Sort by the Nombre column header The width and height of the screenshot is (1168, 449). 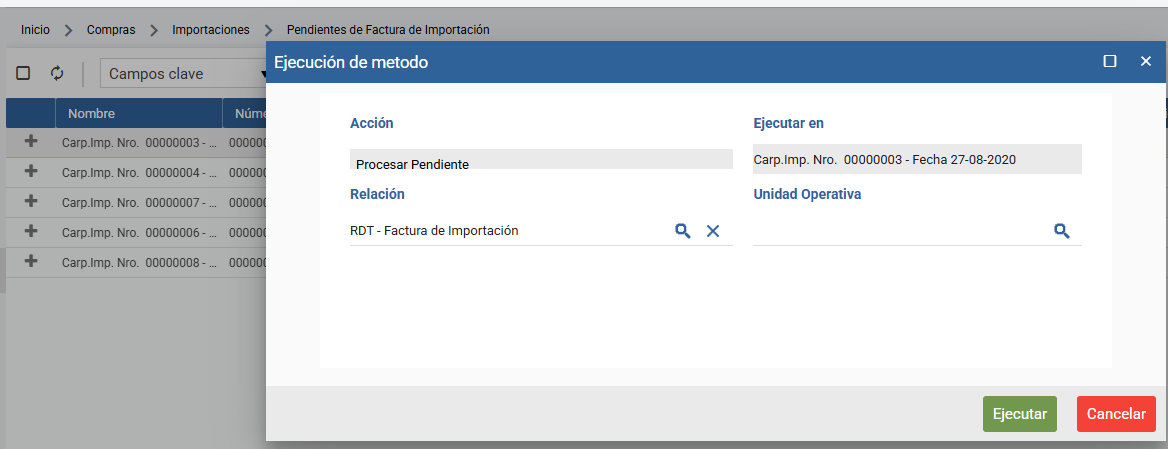(x=92, y=114)
